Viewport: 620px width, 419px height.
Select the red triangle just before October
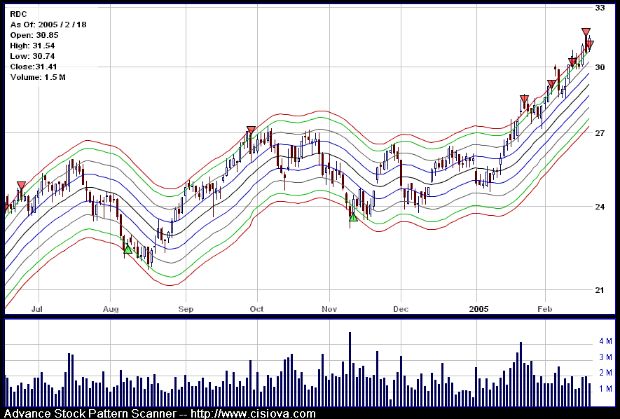click(x=251, y=130)
